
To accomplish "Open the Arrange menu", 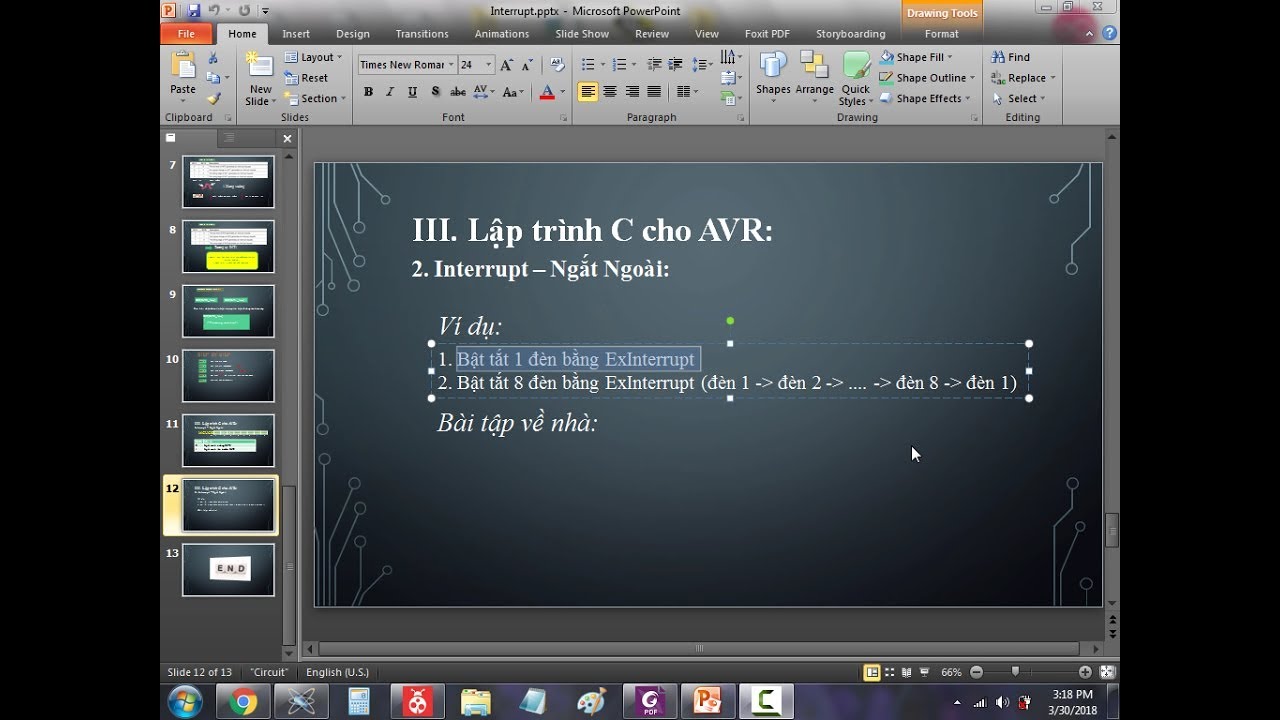I will click(814, 78).
